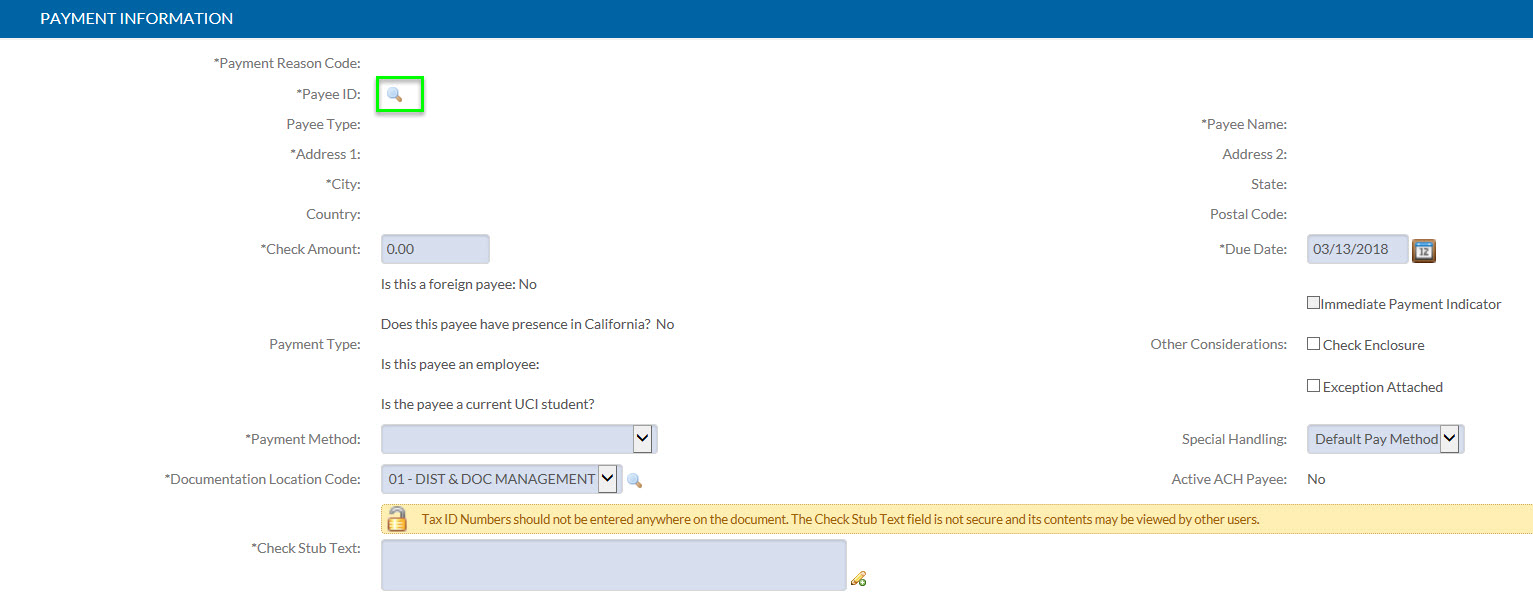Screen dimensions: 1533x610
Task: Click the Other Considerations label
Action: click(x=1218, y=344)
